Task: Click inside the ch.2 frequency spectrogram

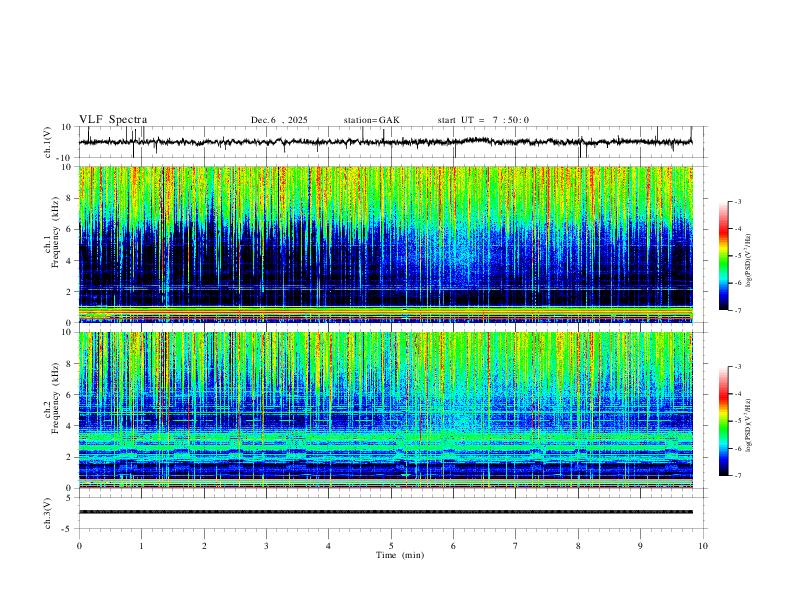Action: [x=386, y=410]
